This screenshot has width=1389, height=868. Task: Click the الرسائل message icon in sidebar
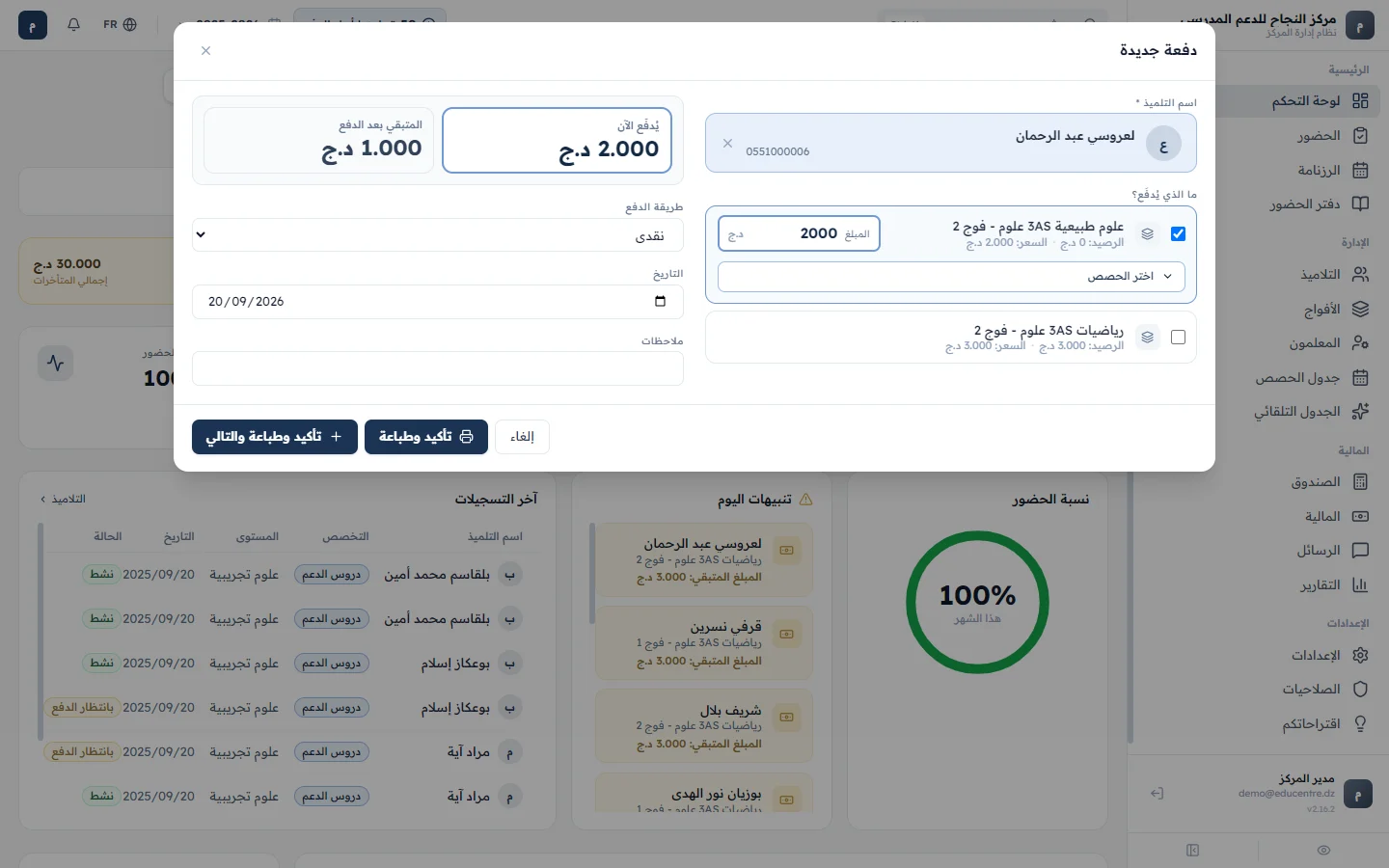1360,550
